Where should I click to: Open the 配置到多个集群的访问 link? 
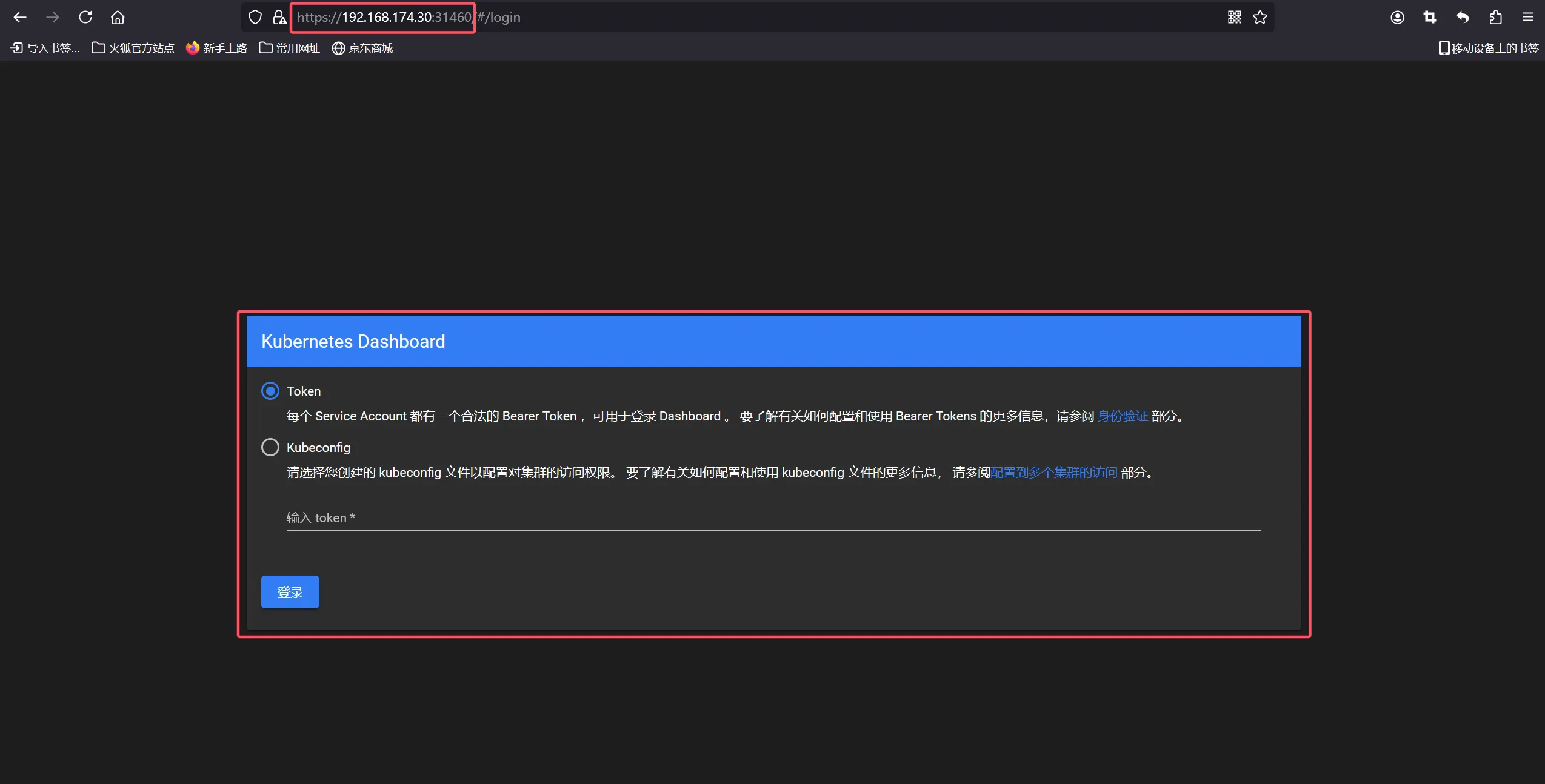[1054, 473]
